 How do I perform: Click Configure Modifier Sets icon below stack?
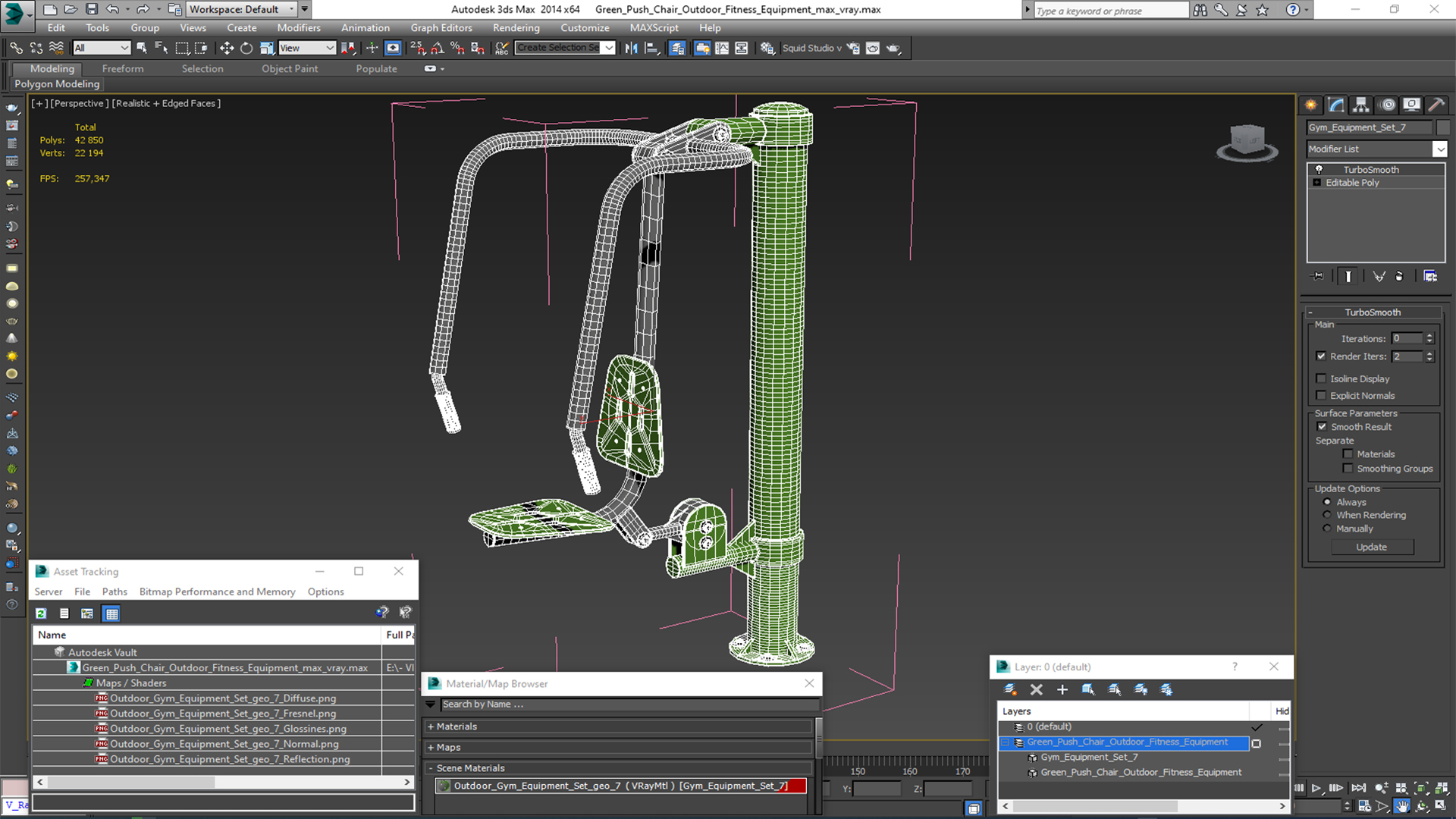pyautogui.click(x=1430, y=276)
